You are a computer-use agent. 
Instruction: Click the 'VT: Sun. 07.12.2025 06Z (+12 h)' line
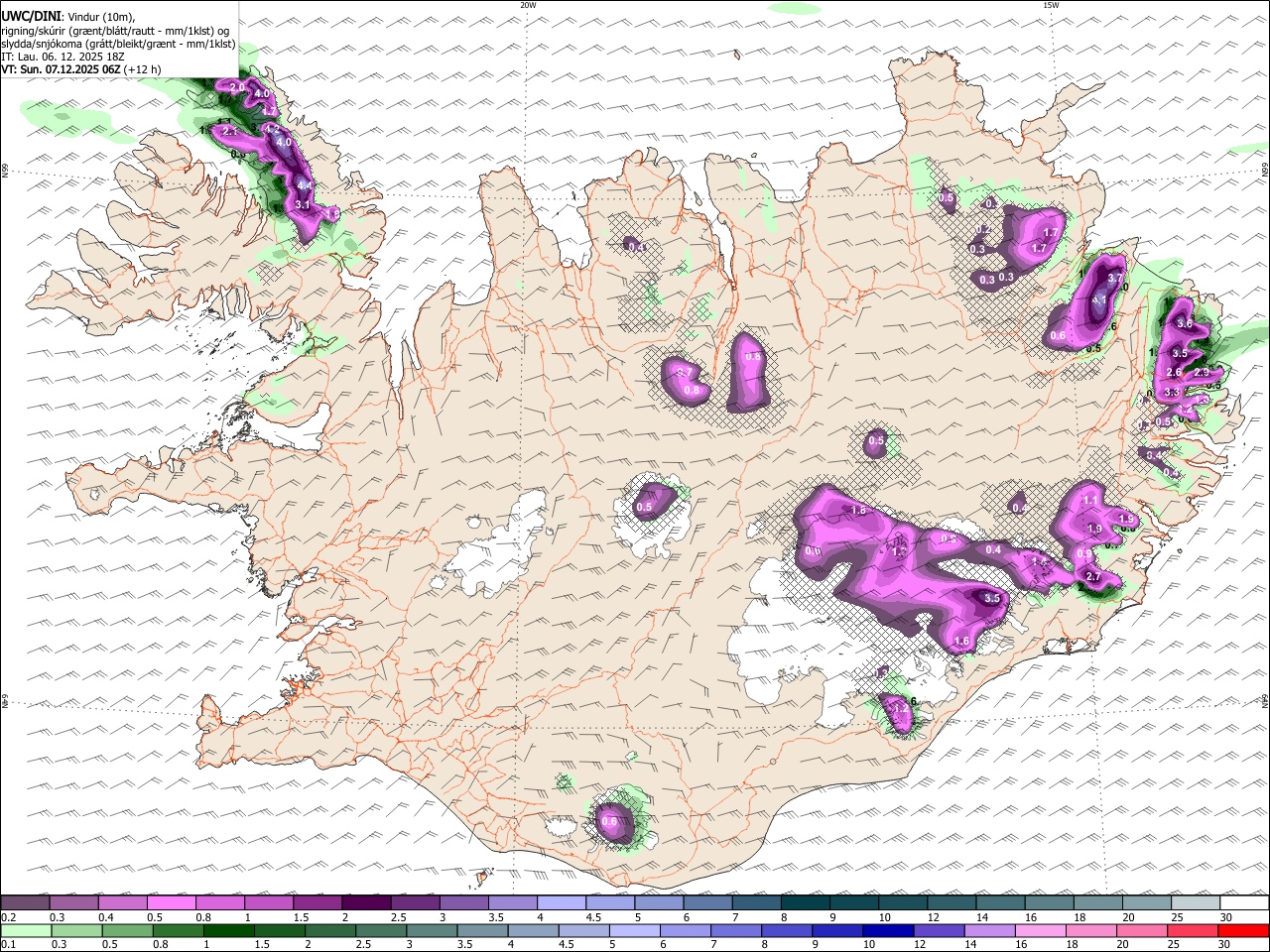pyautogui.click(x=81, y=69)
